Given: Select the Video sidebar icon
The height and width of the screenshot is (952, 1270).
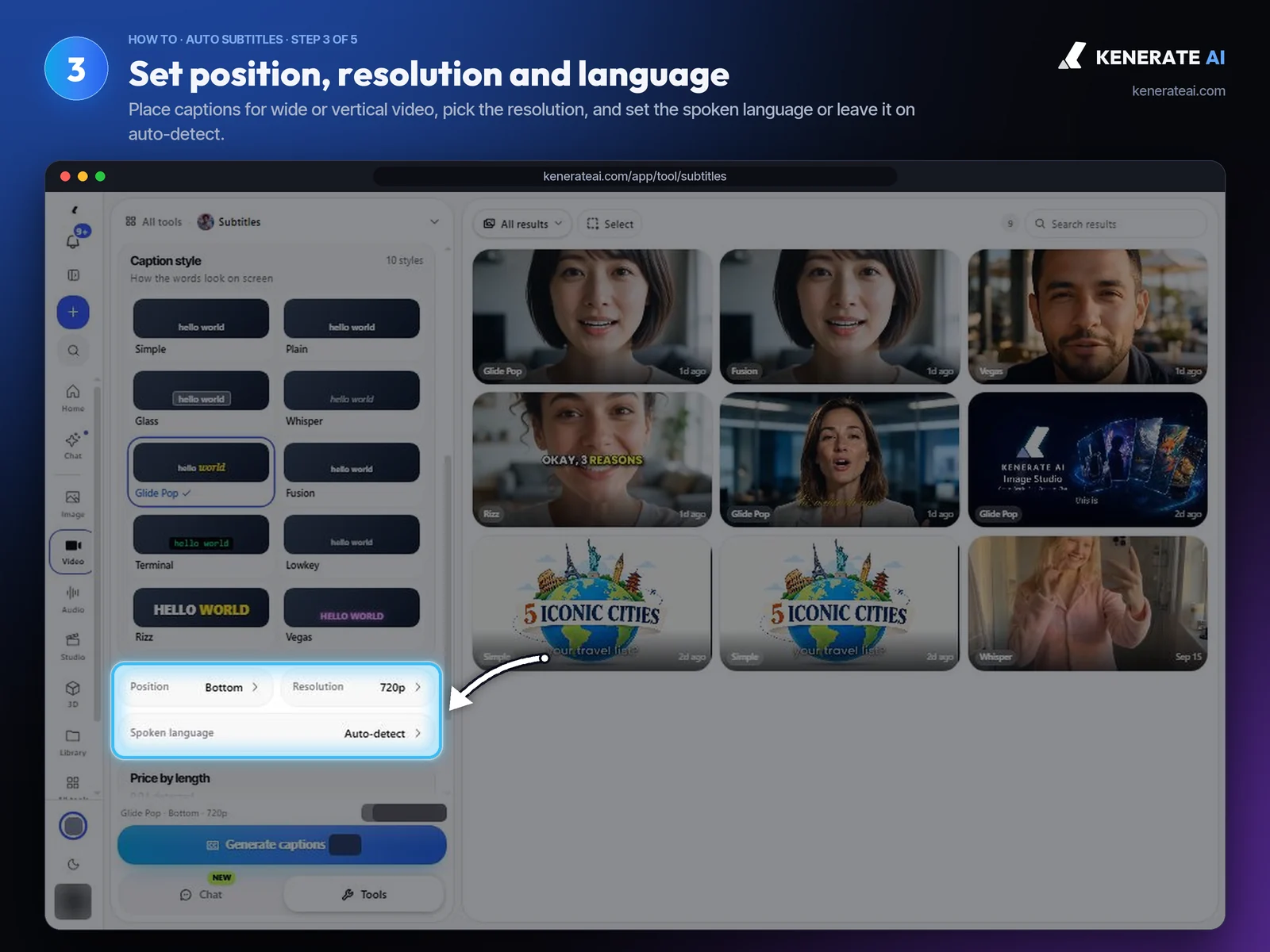Looking at the screenshot, I should click(73, 551).
